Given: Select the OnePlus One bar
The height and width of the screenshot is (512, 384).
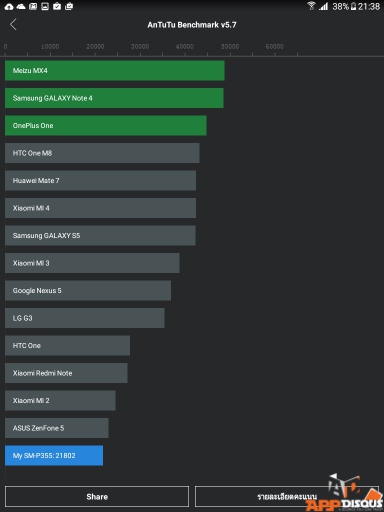Looking at the screenshot, I should pos(106,125).
